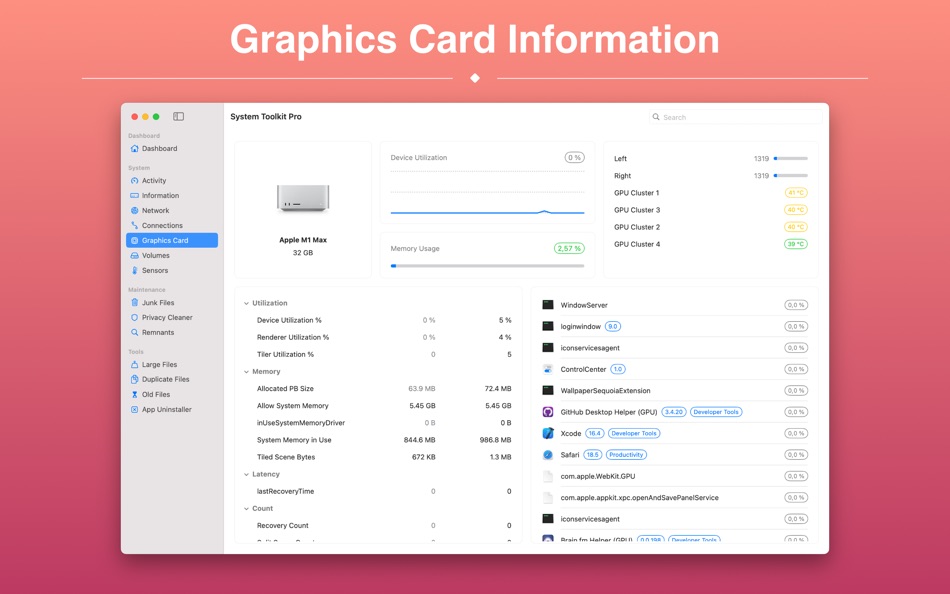
Task: Click the Developer Tools tag on Xcode
Action: [634, 433]
